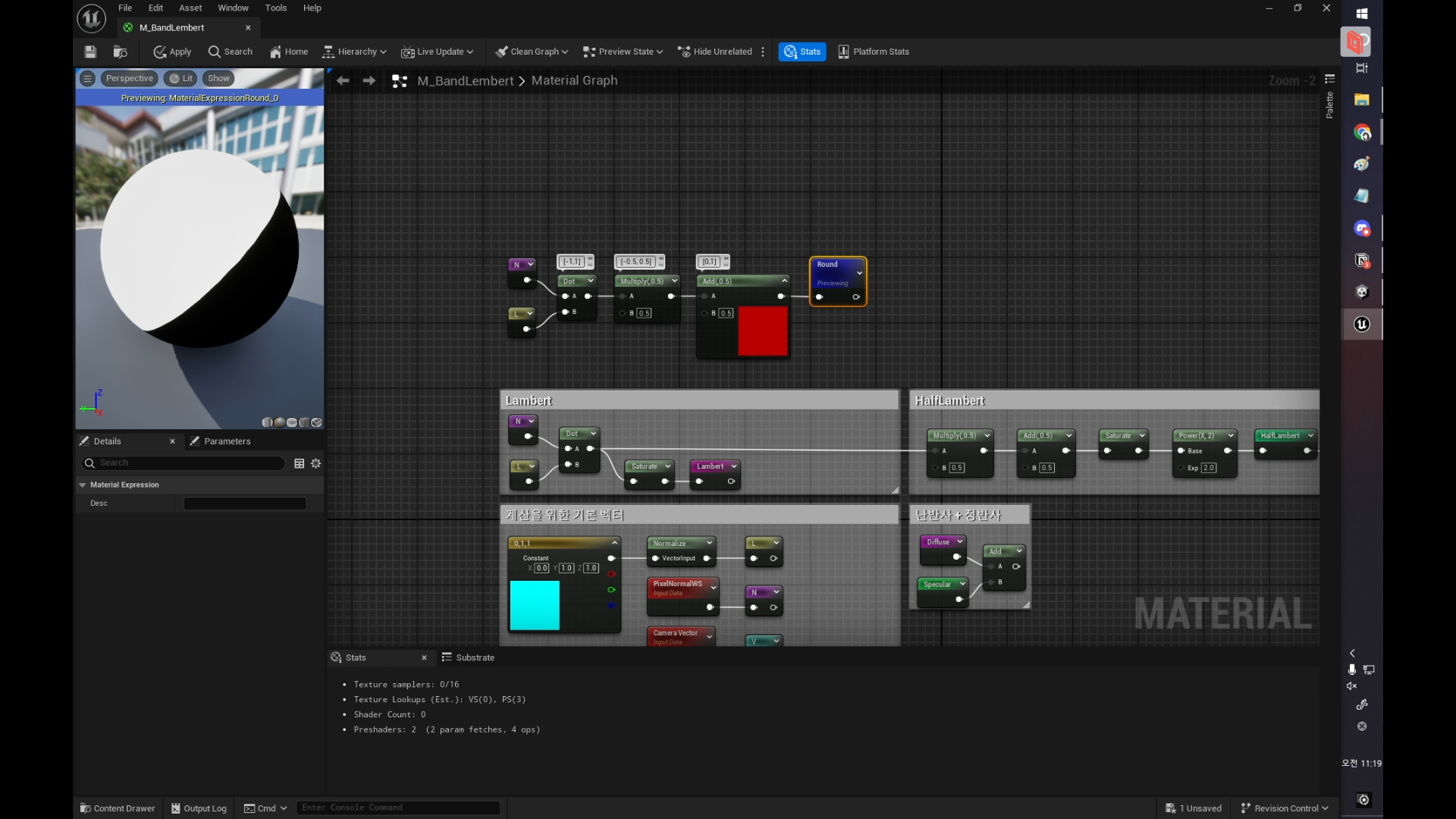The height and width of the screenshot is (819, 1456).
Task: Click the Save material icon
Action: click(x=90, y=52)
